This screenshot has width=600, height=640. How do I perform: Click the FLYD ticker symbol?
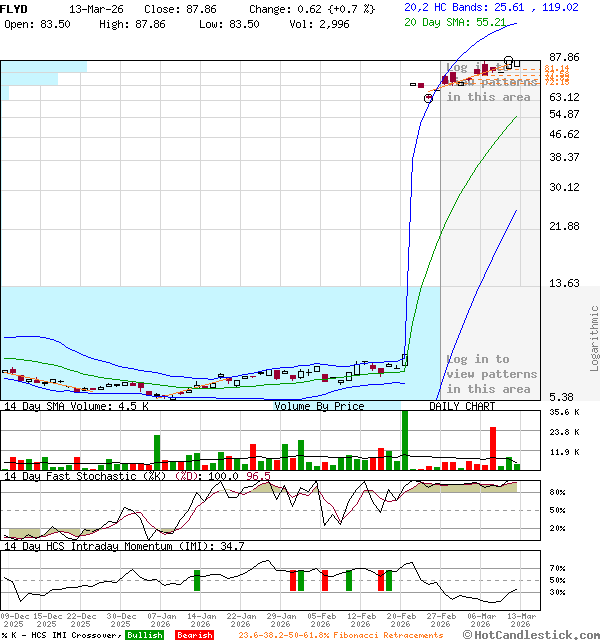tap(14, 8)
